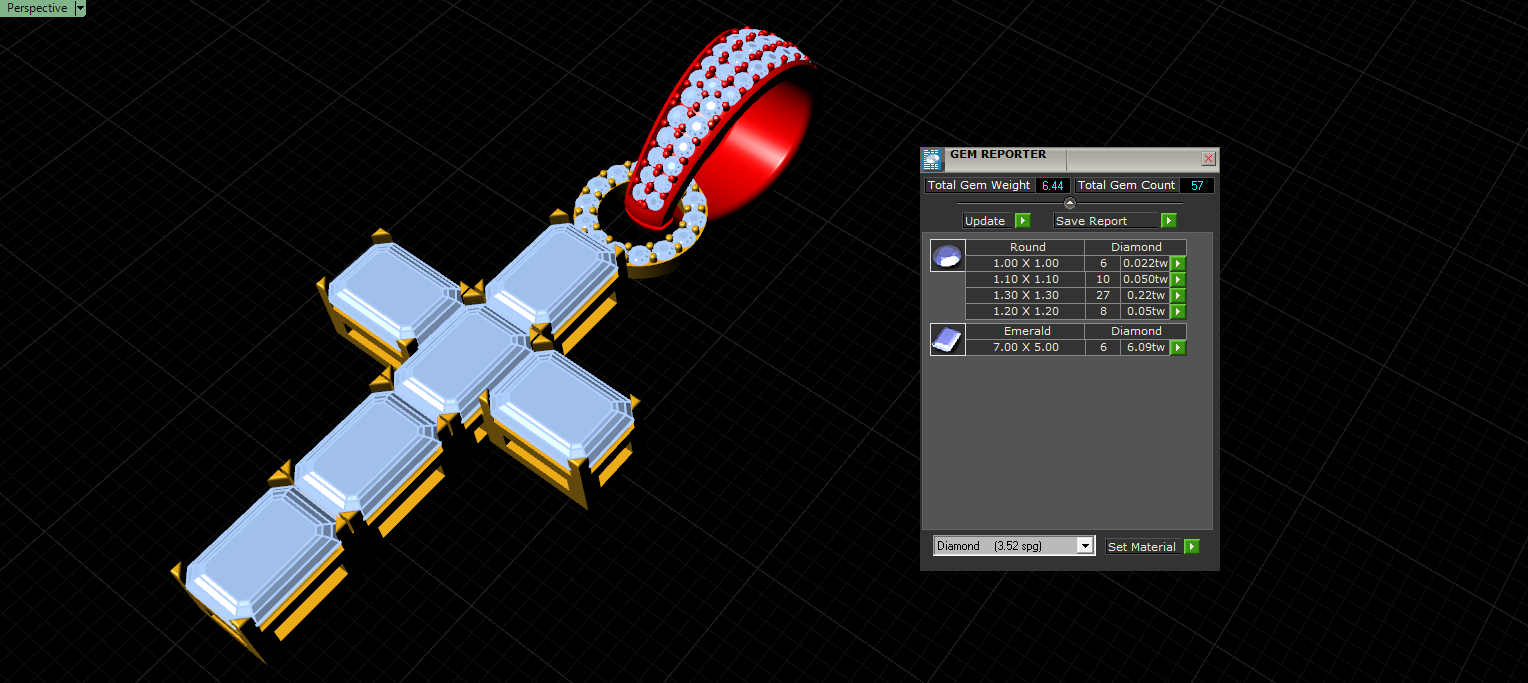This screenshot has width=1528, height=683.
Task: Click the Set Material button
Action: 1144,547
